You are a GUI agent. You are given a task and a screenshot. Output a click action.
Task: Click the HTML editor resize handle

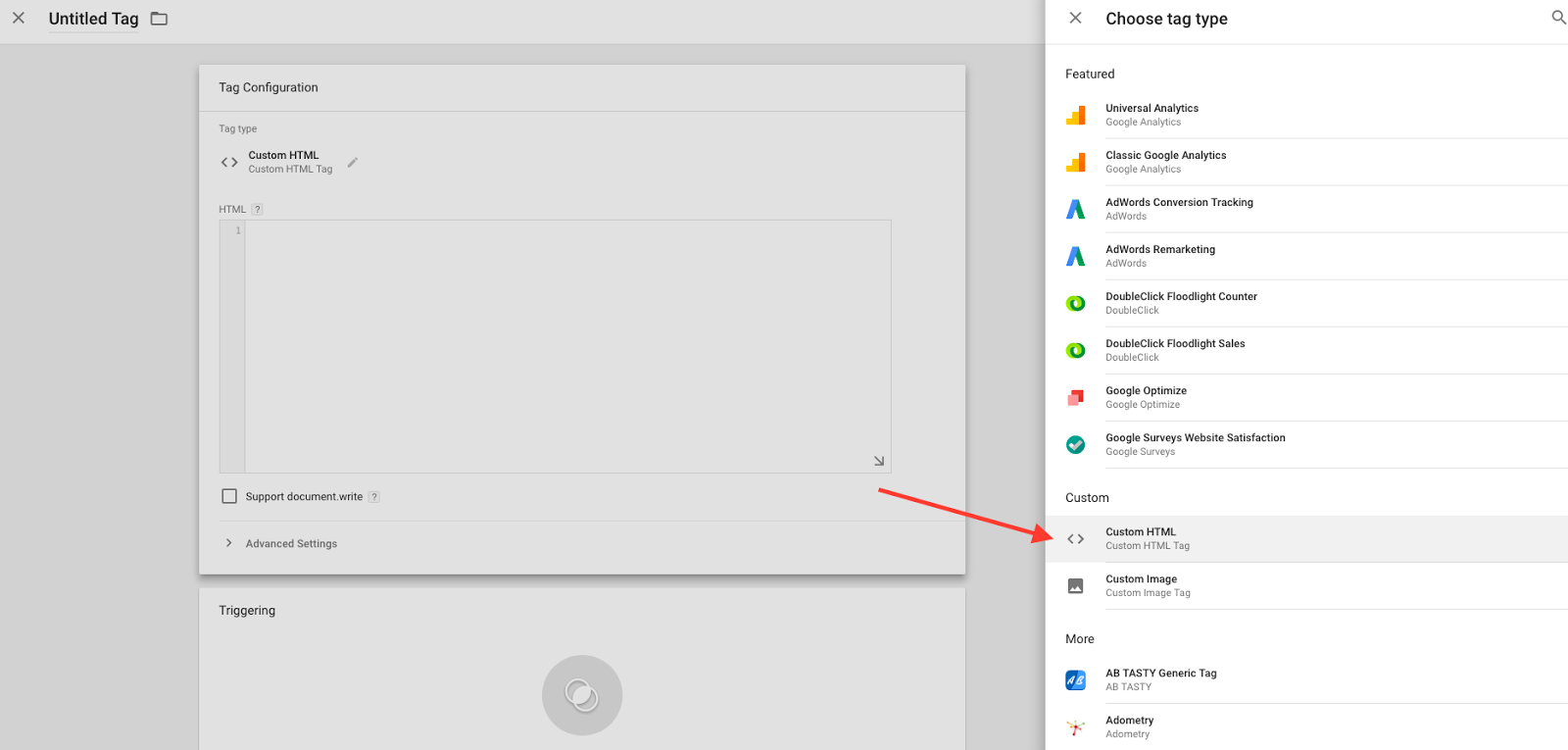[879, 461]
